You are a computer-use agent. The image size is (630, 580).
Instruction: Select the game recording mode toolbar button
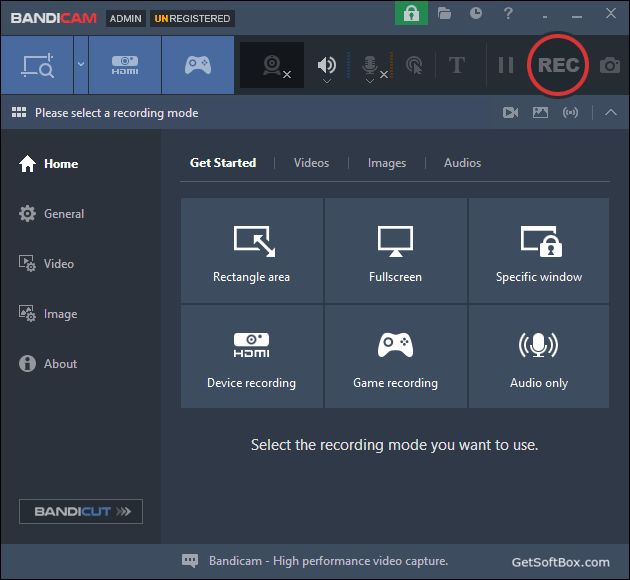pyautogui.click(x=198, y=65)
